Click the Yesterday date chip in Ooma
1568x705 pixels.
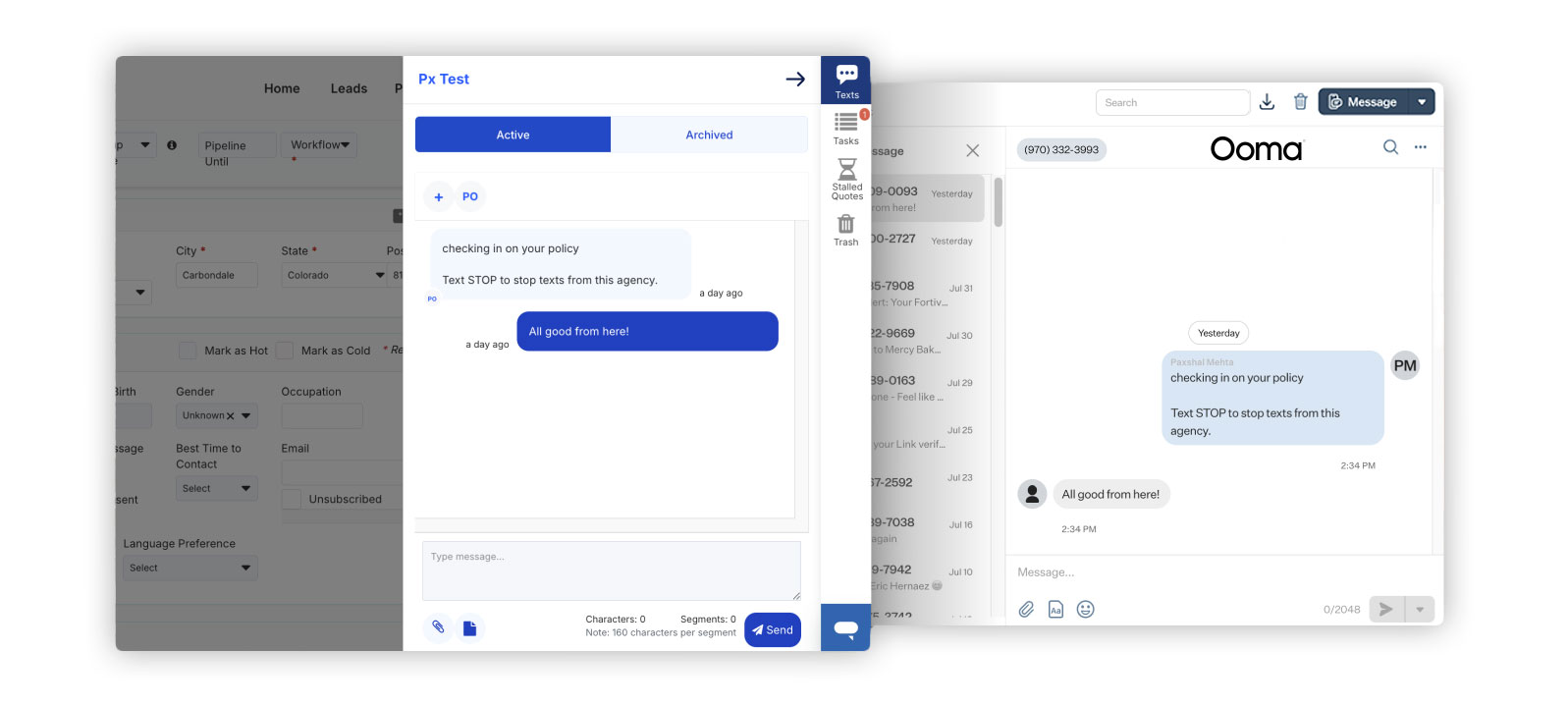point(1218,333)
